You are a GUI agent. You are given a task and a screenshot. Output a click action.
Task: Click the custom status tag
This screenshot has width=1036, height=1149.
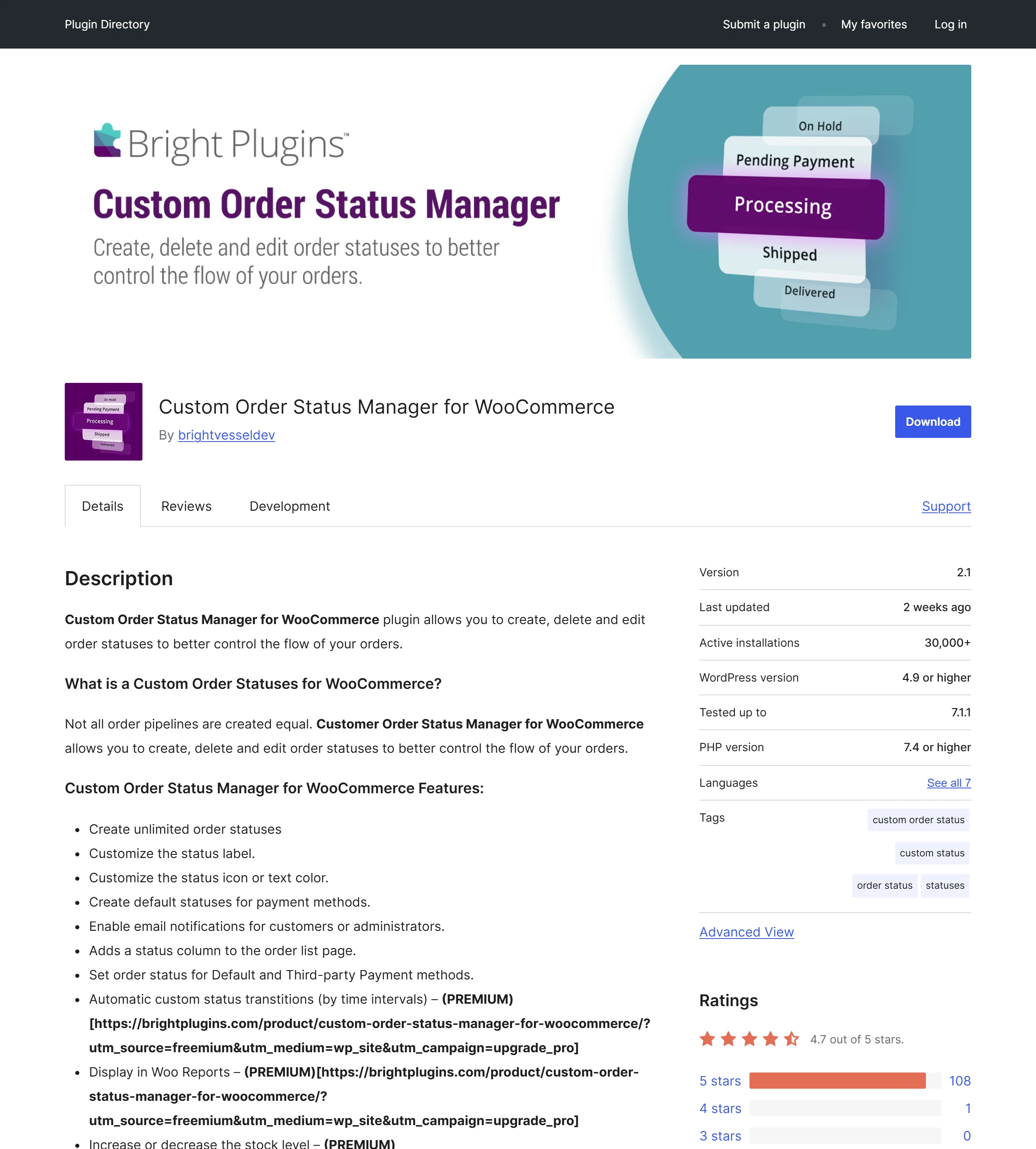click(x=932, y=853)
